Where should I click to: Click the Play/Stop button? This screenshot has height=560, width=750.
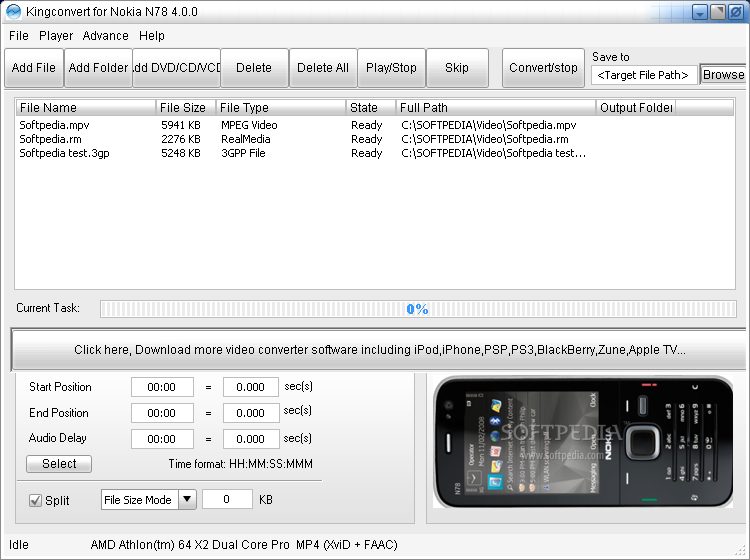click(391, 68)
